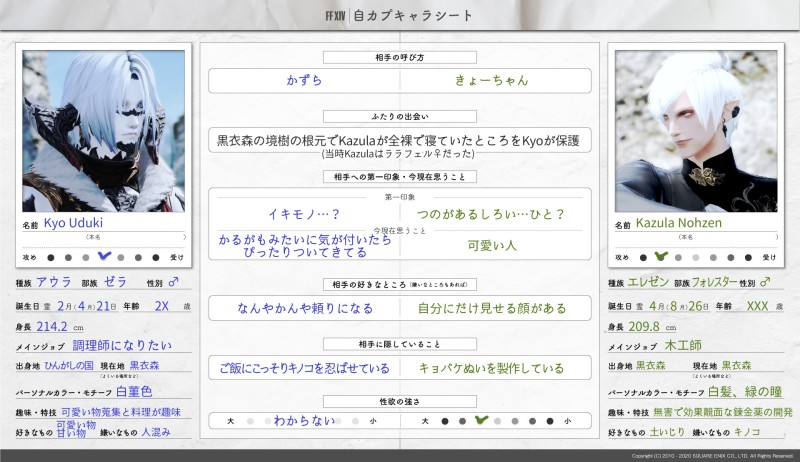Select the dot nearest 受け on Kyo's scale
800x462 pixels.
156,258
